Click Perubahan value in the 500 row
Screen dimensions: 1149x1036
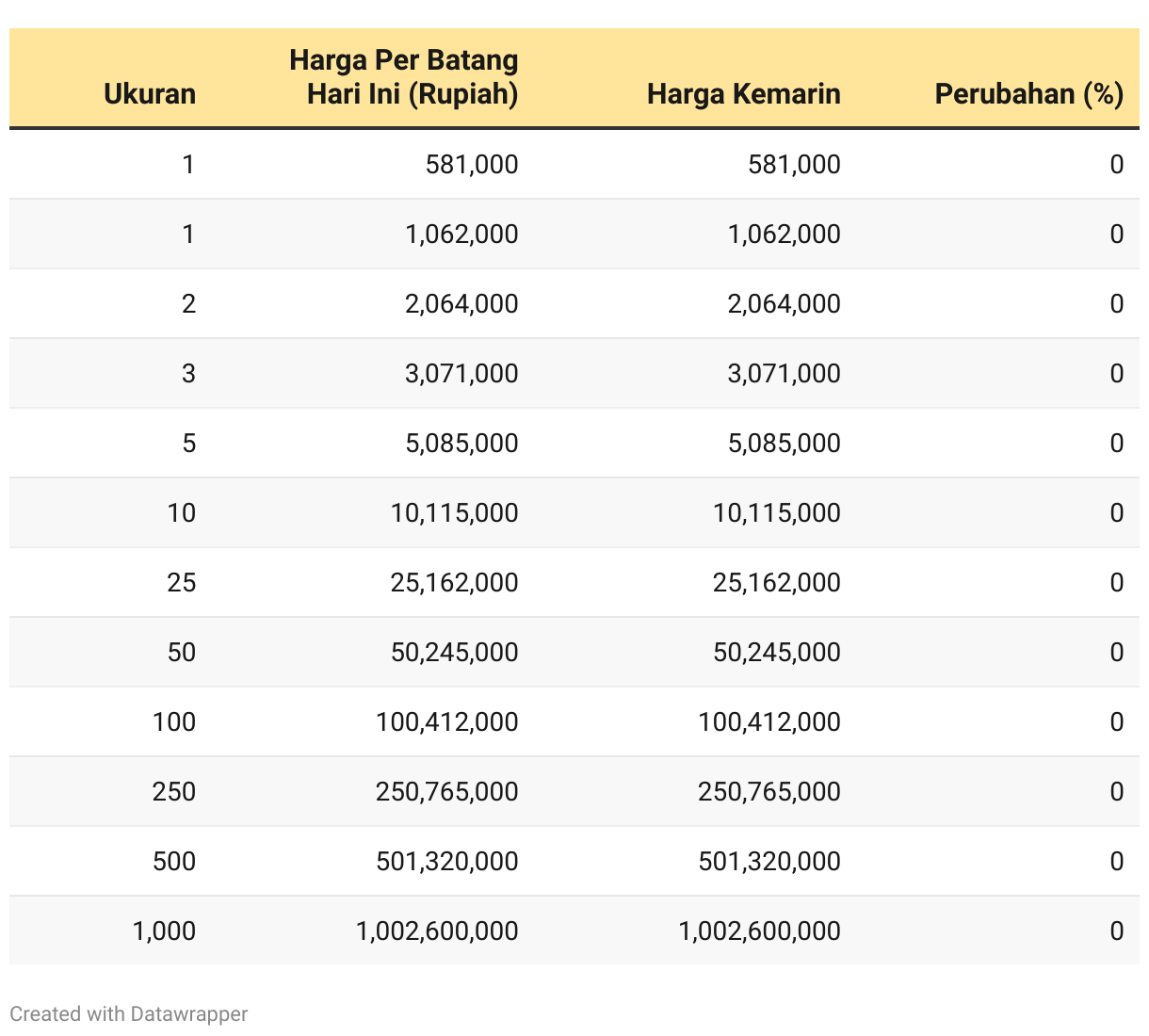[x=1116, y=862]
